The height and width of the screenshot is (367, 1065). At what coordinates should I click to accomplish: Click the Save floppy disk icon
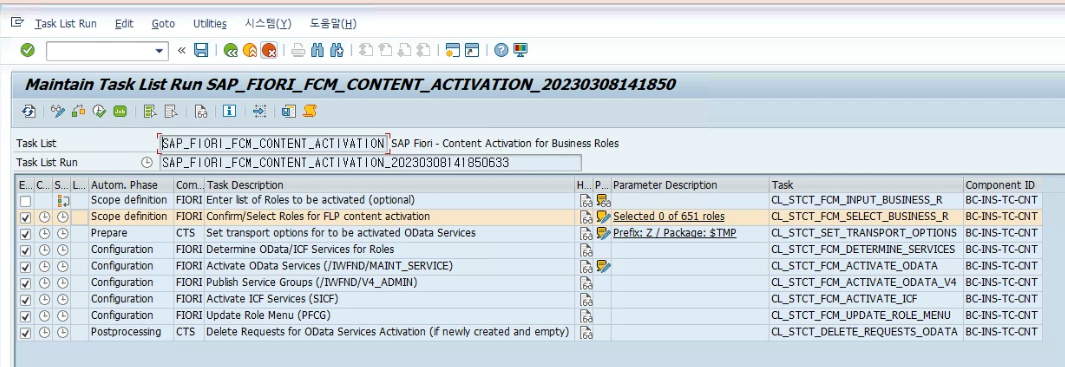201,50
